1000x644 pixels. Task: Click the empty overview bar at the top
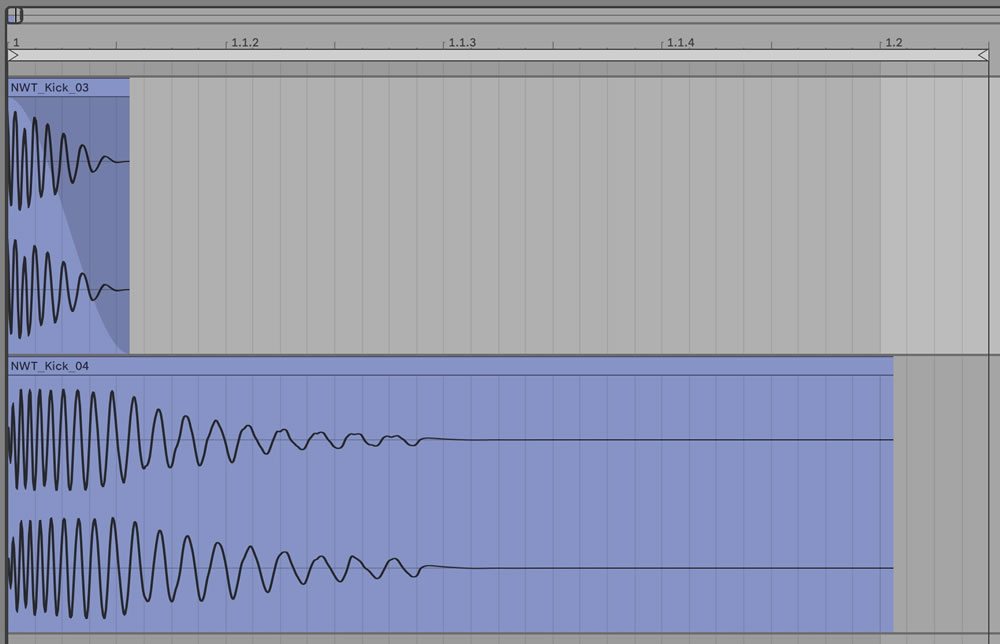500,15
